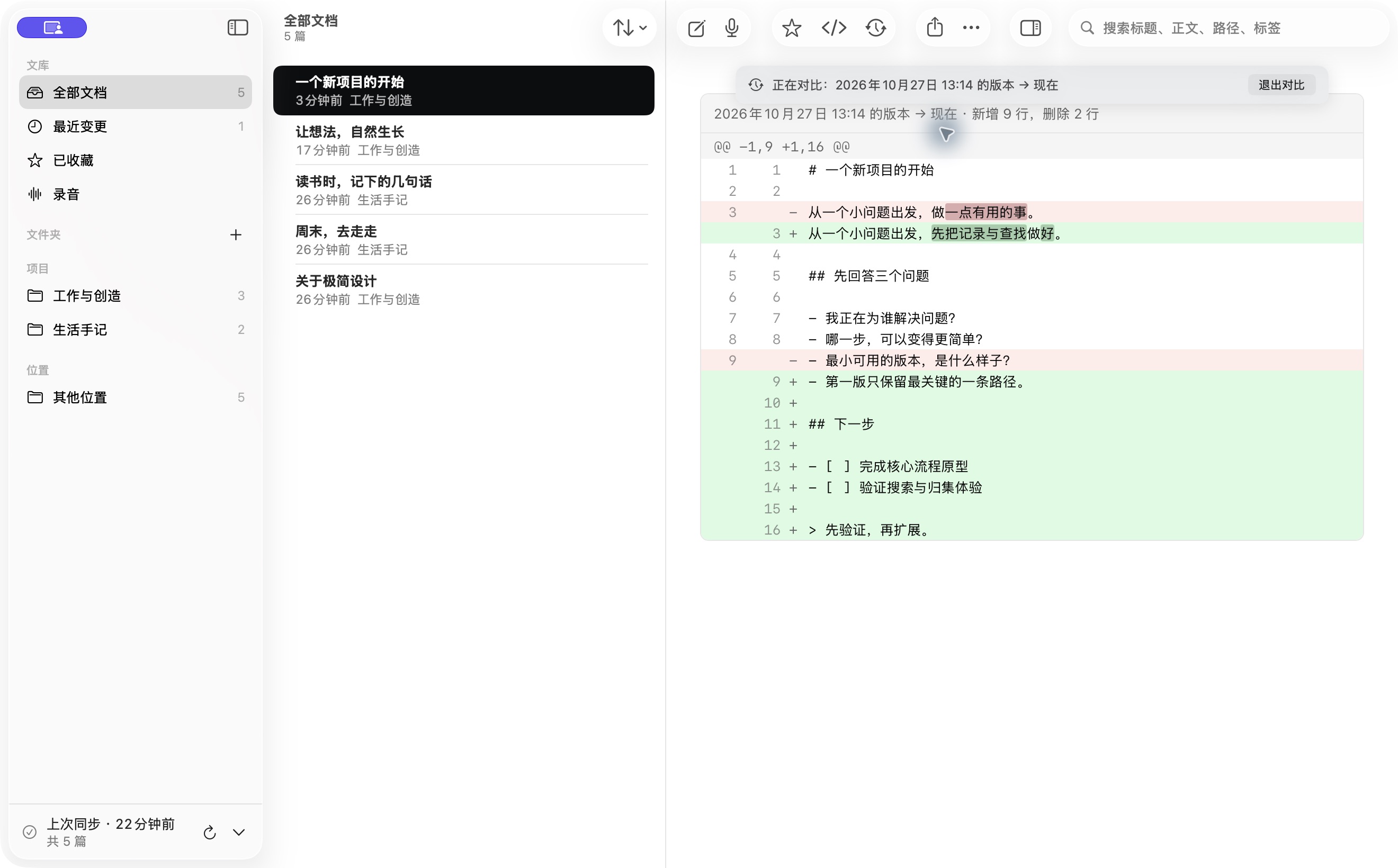Expand the sync status chevron
The image size is (1398, 868).
click(x=239, y=832)
